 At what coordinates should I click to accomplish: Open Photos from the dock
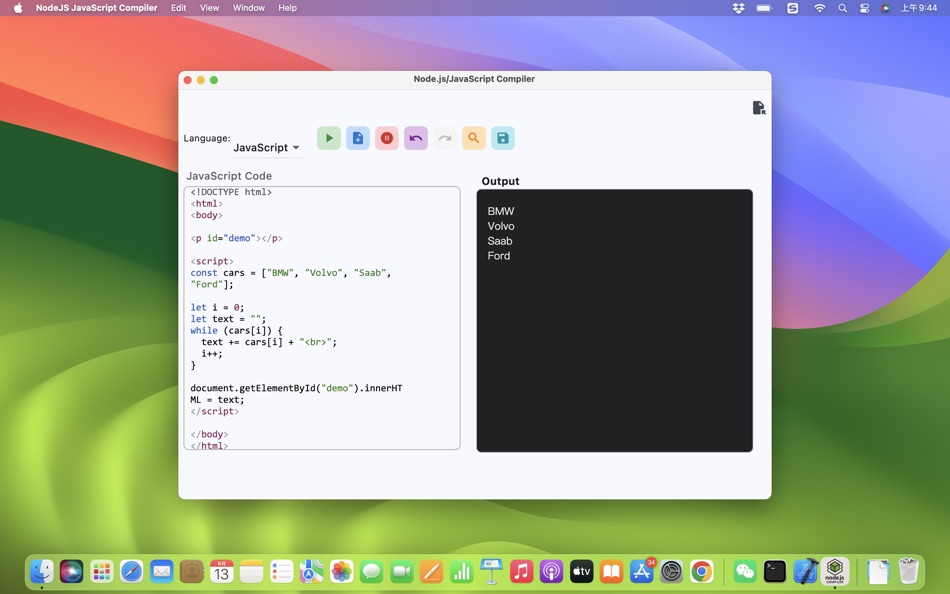342,571
